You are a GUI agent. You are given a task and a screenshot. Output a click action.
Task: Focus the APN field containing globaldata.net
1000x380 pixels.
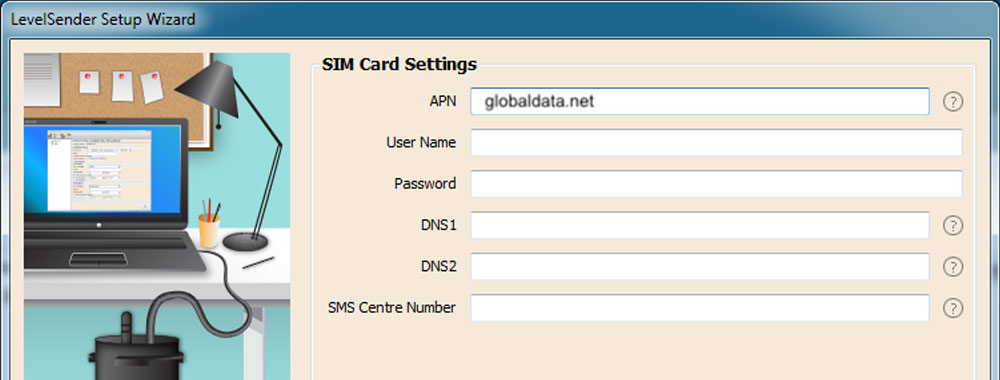tap(700, 101)
